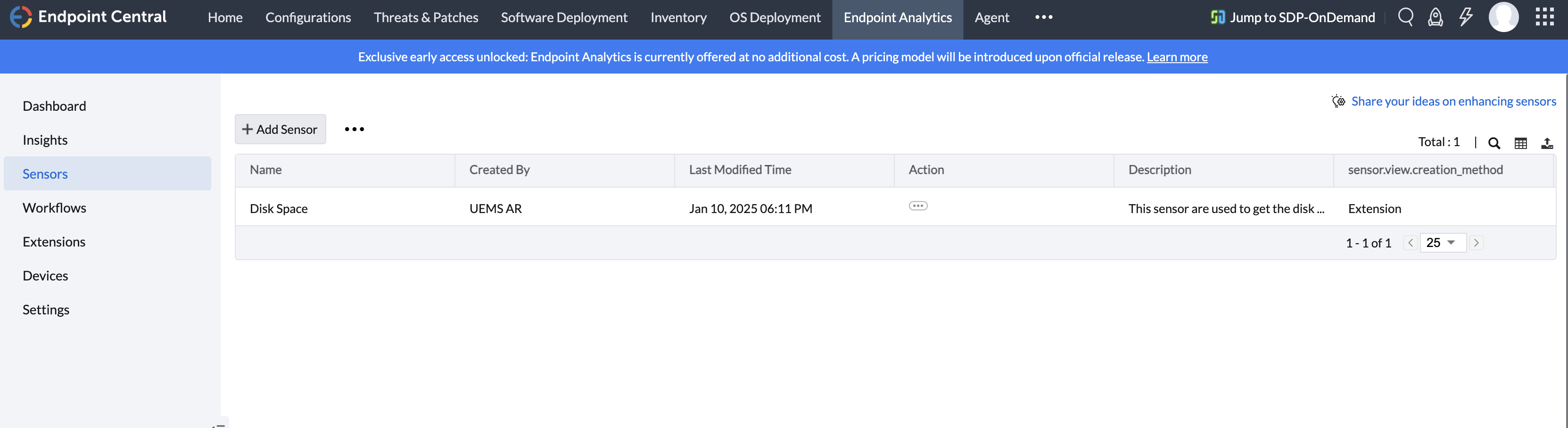Click the Add Sensor button

pos(280,129)
